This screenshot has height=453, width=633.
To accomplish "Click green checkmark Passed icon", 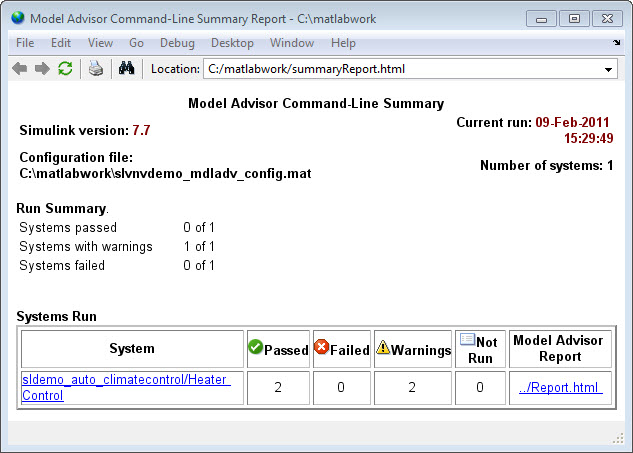I will (x=256, y=346).
